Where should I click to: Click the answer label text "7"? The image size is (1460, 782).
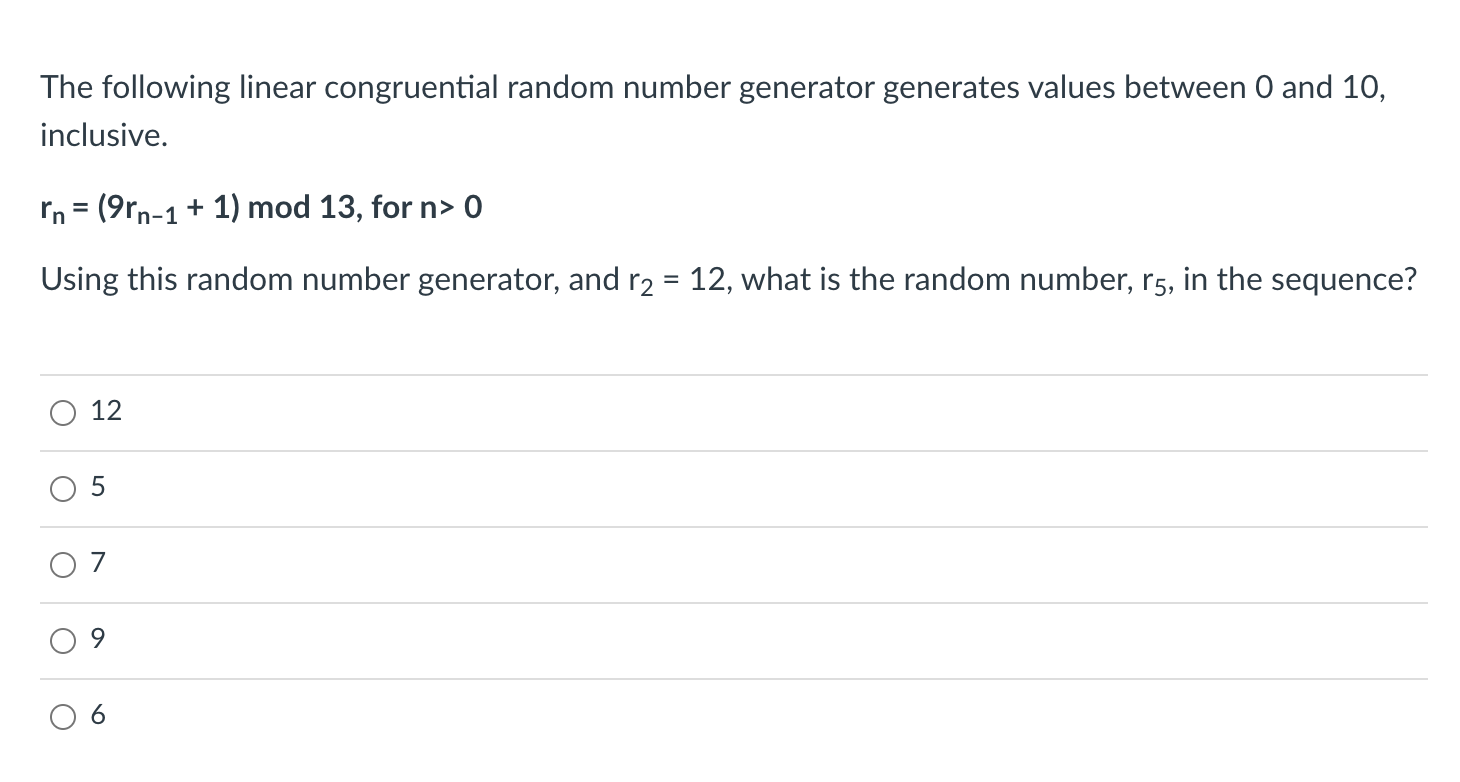click(x=98, y=564)
